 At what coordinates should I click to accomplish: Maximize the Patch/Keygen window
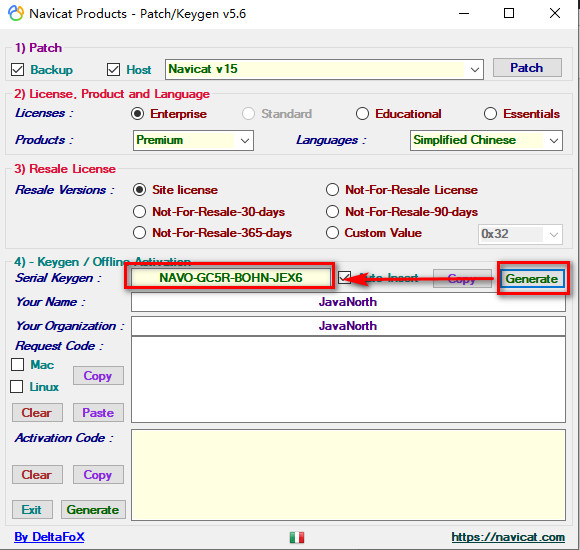[x=509, y=13]
